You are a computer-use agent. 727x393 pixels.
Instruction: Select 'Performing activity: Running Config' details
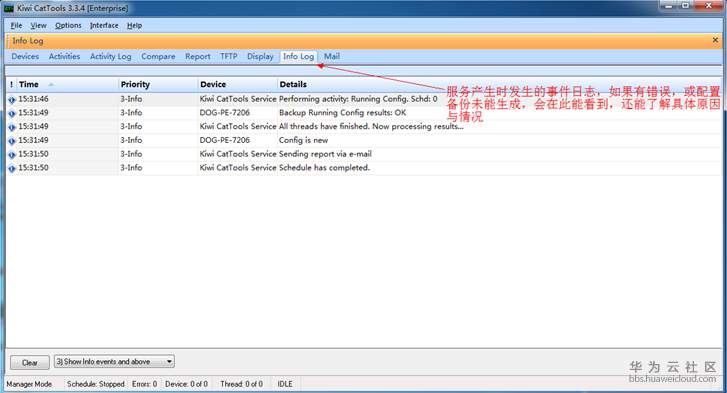coord(358,99)
